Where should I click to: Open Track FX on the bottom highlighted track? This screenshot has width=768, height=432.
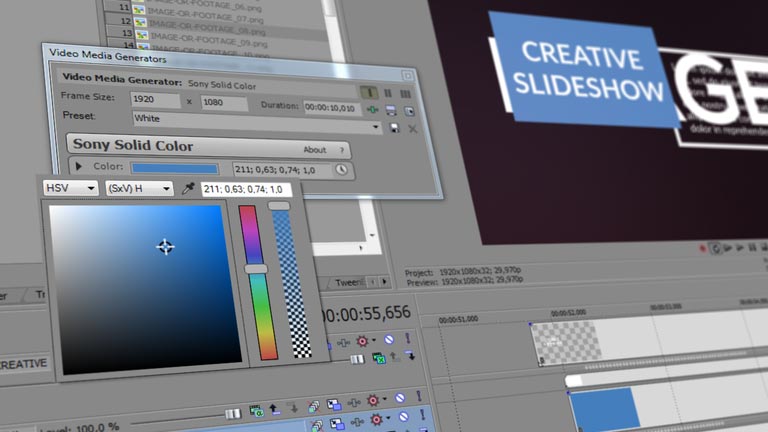coord(357,422)
